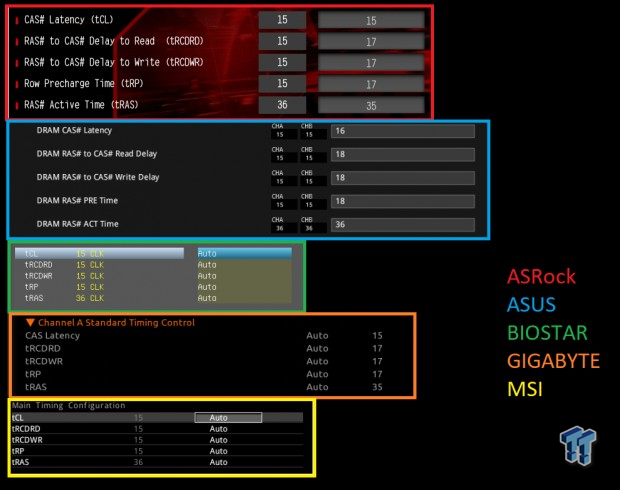Select GIGABYTE tRCDWR Auto setting
The height and width of the screenshot is (490, 620).
point(317,361)
